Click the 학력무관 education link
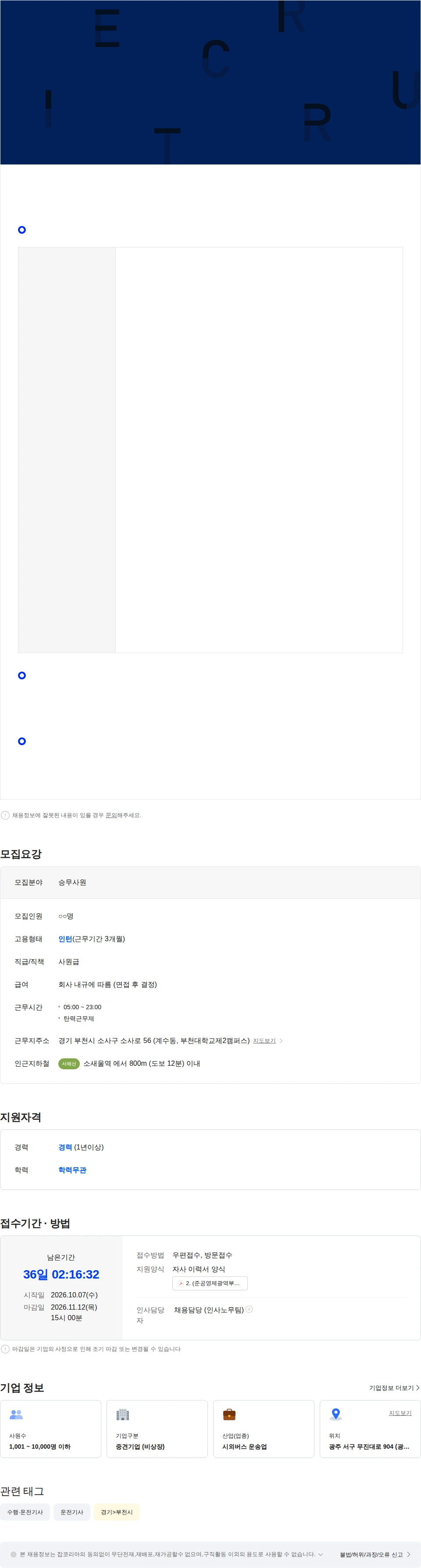This screenshot has height=1568, width=421. (x=72, y=1170)
